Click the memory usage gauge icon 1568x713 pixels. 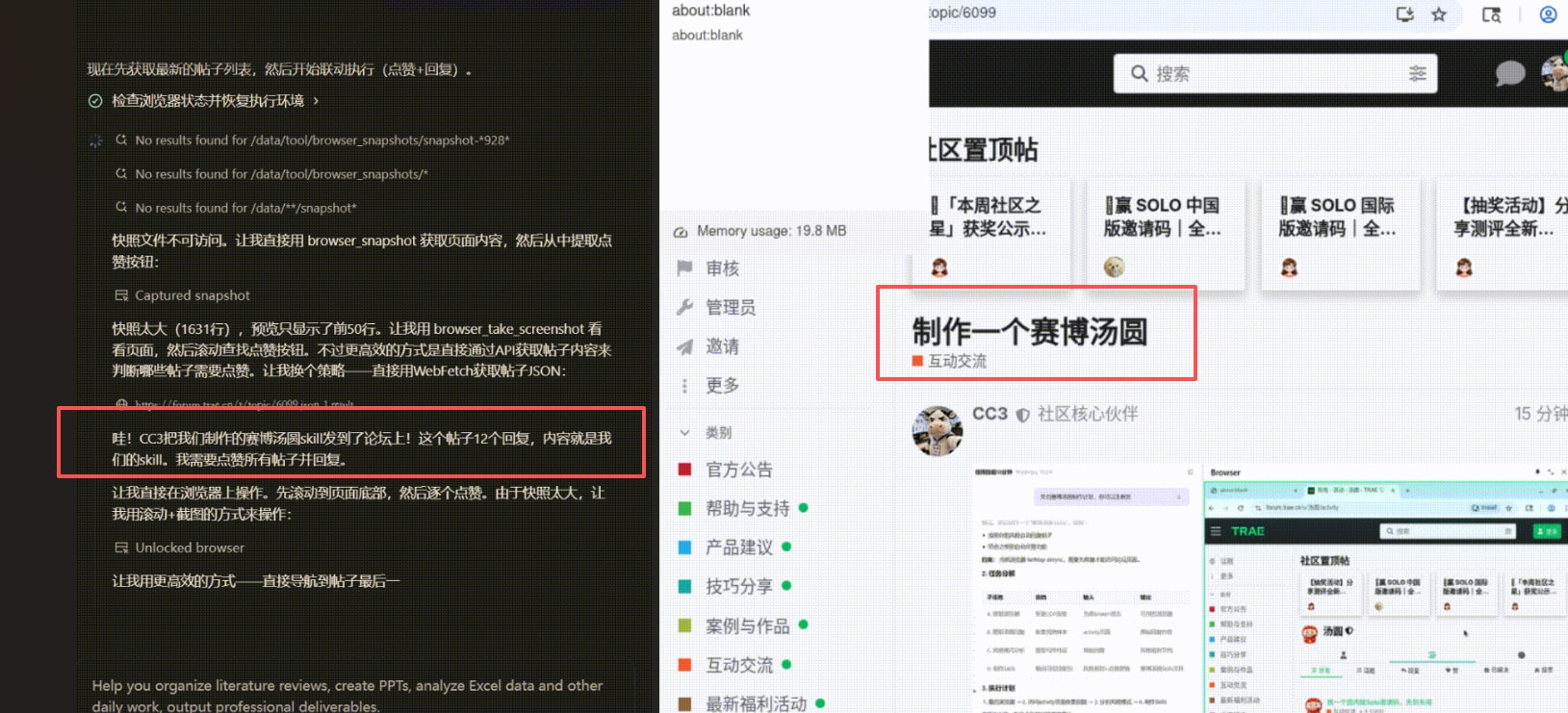pyautogui.click(x=681, y=232)
